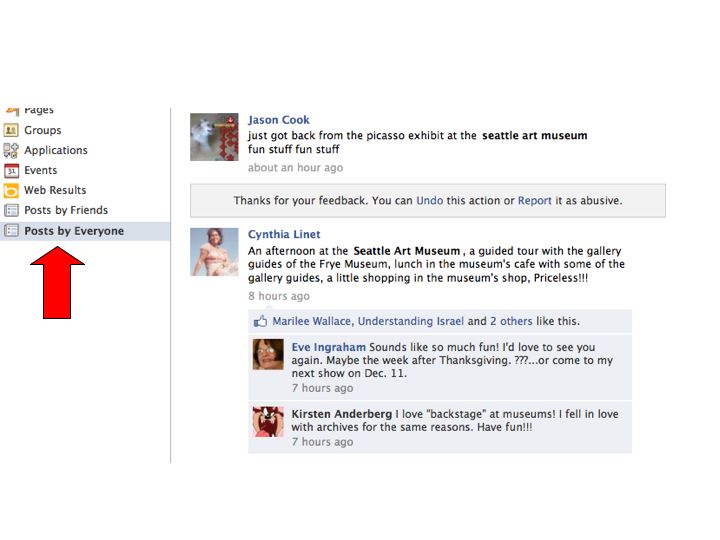
Task: Click Jason Cook's profile picture
Action: 214,136
